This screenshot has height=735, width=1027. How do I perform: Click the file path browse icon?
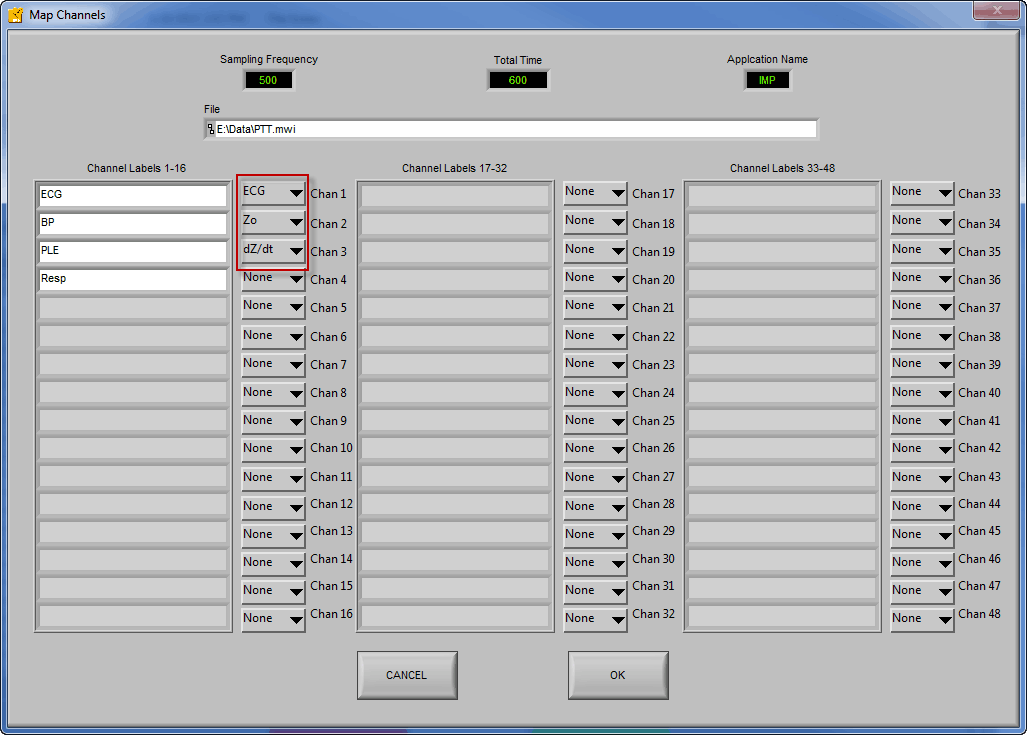pyautogui.click(x=210, y=129)
